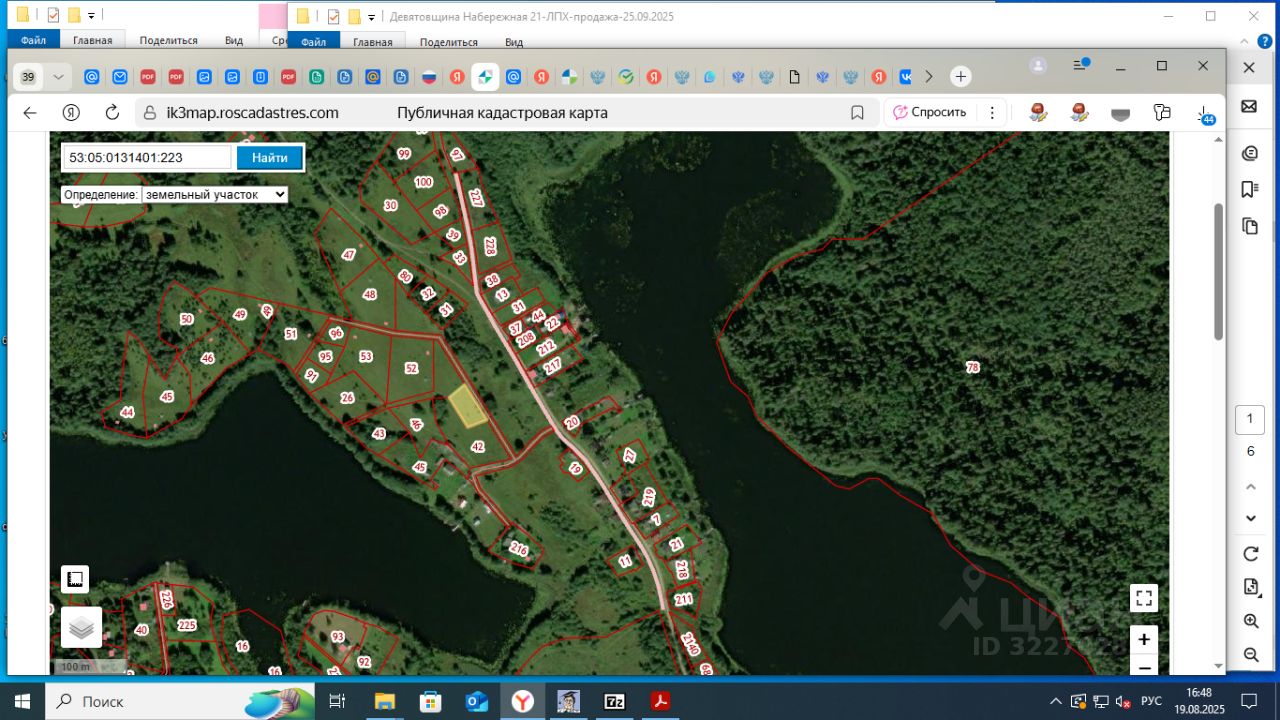Open the Windows Start menu
Image resolution: width=1280 pixels, height=720 pixels.
22,701
